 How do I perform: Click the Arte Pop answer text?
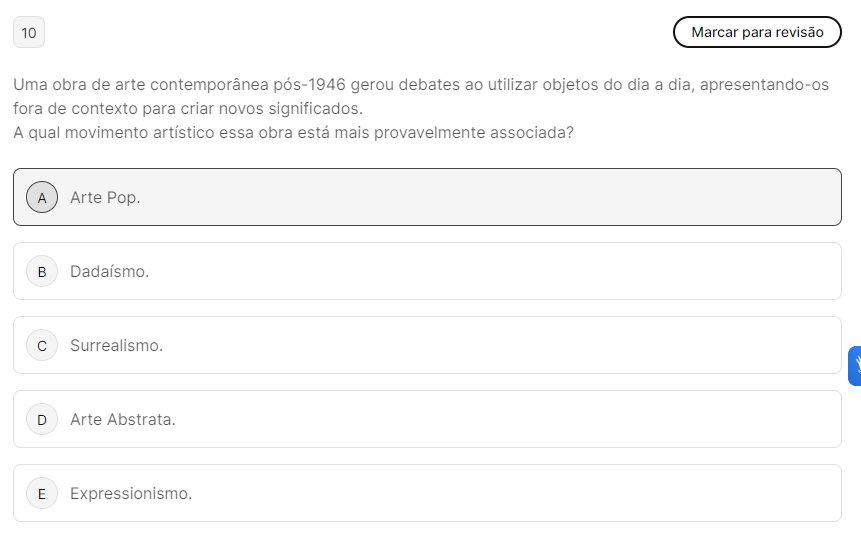click(105, 198)
